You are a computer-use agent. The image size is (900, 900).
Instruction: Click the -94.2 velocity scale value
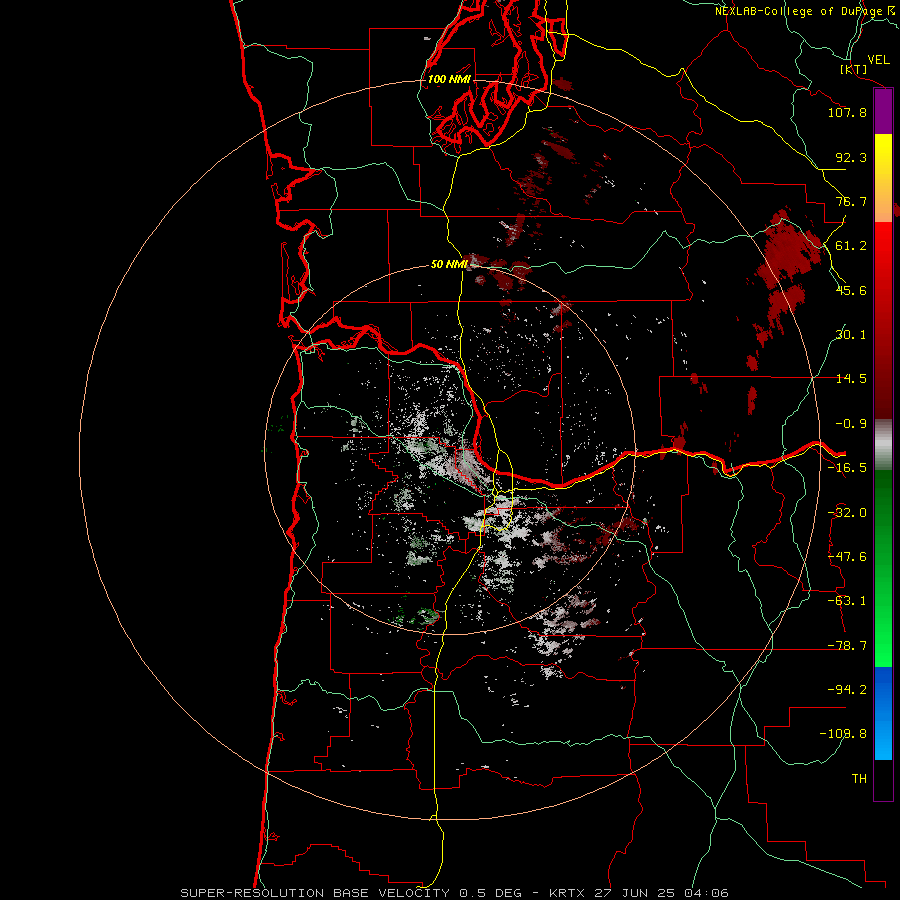tap(847, 690)
